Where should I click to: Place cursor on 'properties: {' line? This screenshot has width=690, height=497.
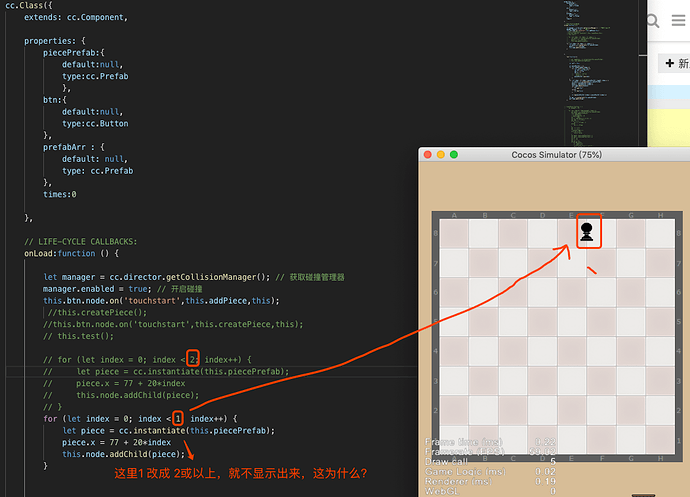coord(55,41)
